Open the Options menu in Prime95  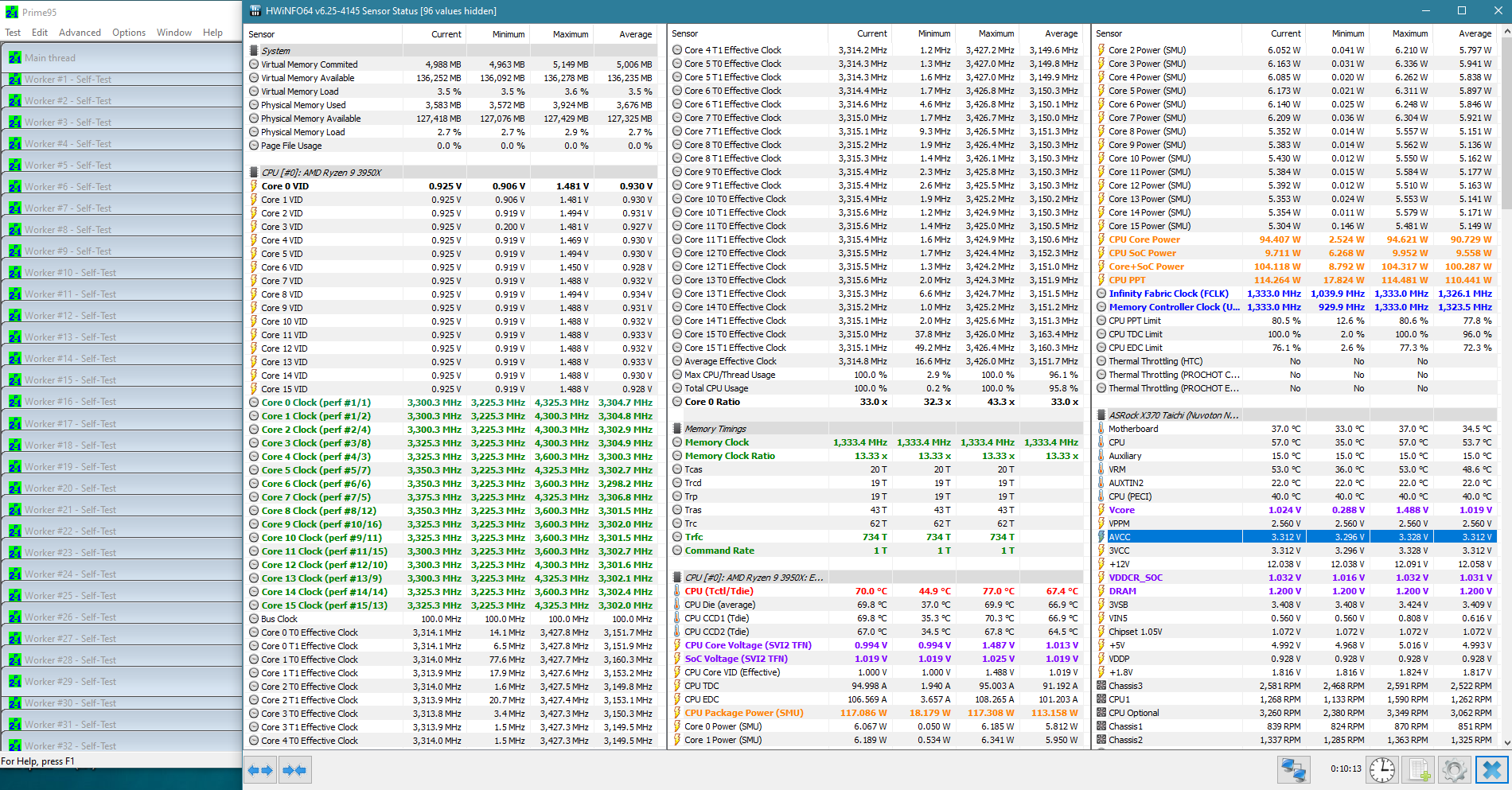tap(129, 33)
